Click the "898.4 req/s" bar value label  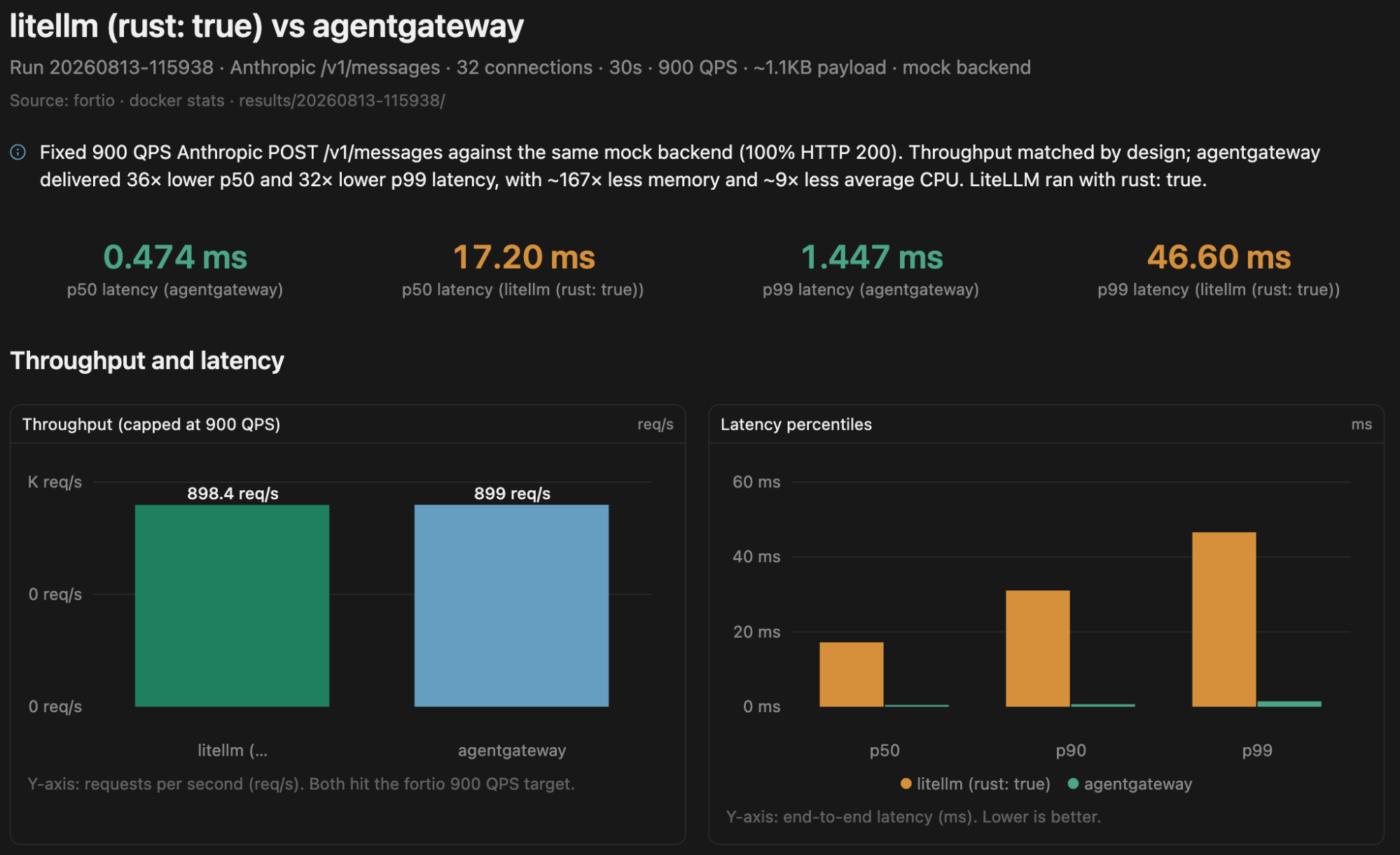233,494
